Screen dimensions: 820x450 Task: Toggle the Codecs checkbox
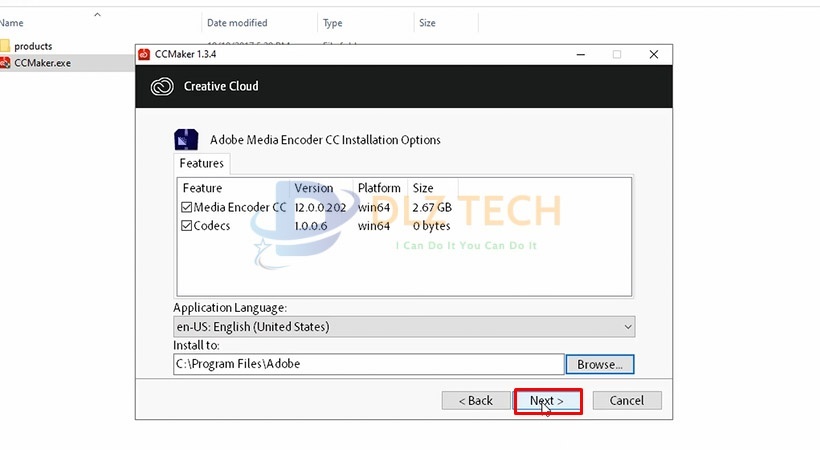(187, 226)
